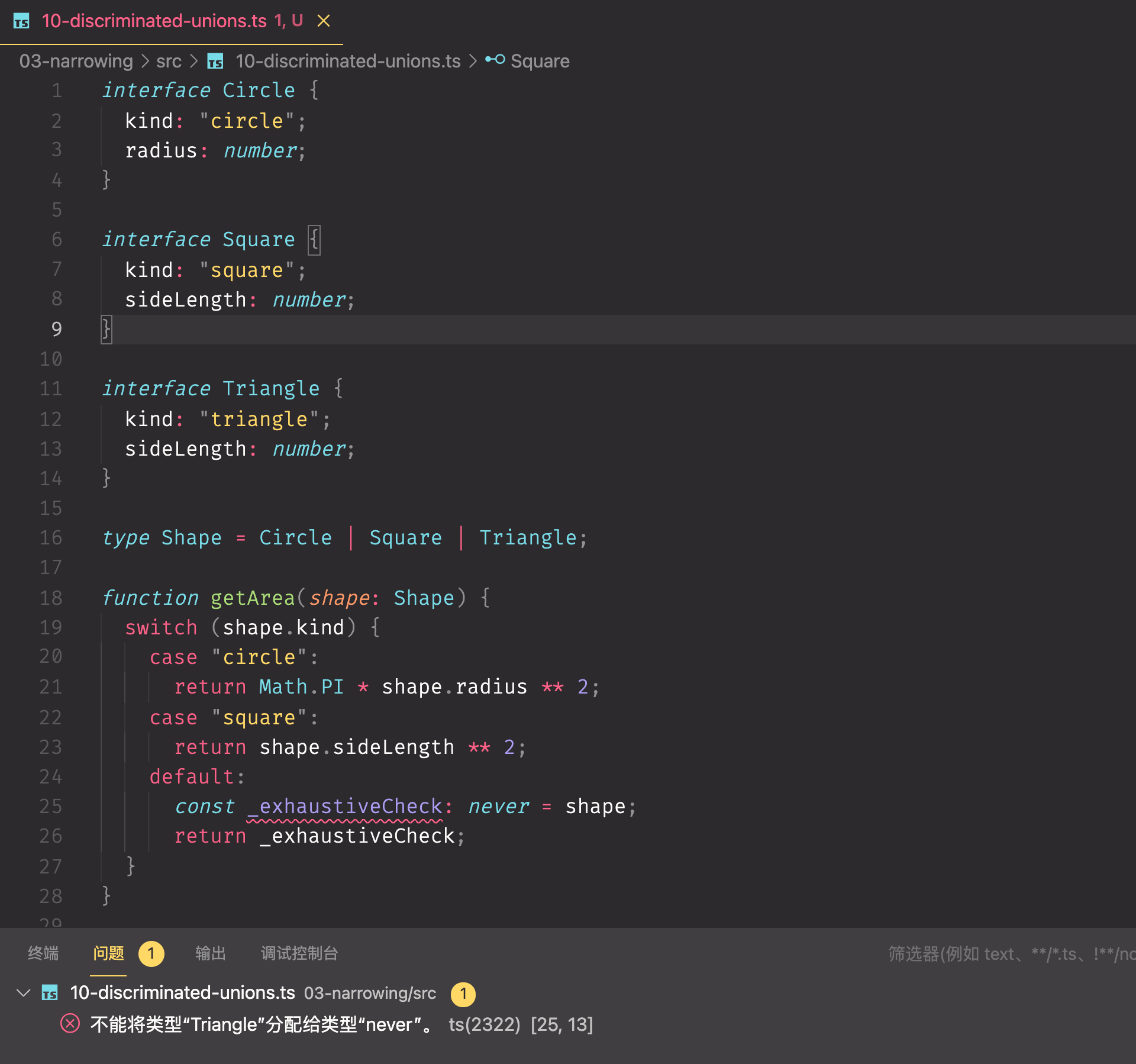Viewport: 1136px width, 1064px height.
Task: Click the closing brace on line 9
Action: coord(106,330)
